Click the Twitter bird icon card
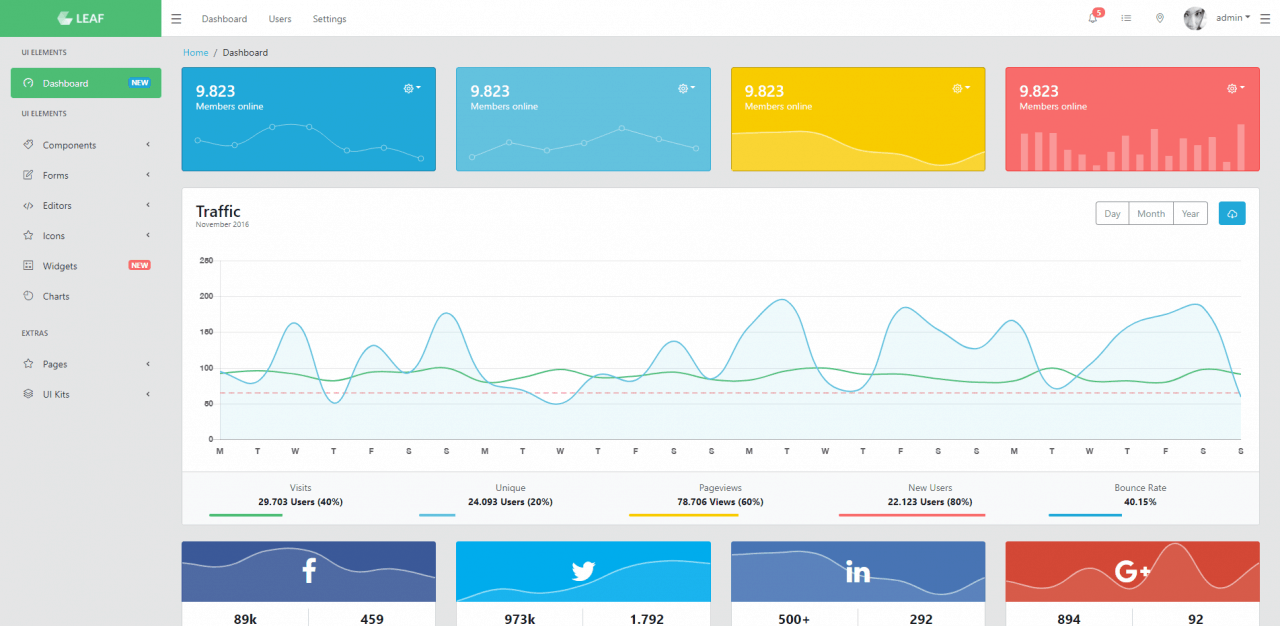Image resolution: width=1280 pixels, height=626 pixels. point(583,571)
